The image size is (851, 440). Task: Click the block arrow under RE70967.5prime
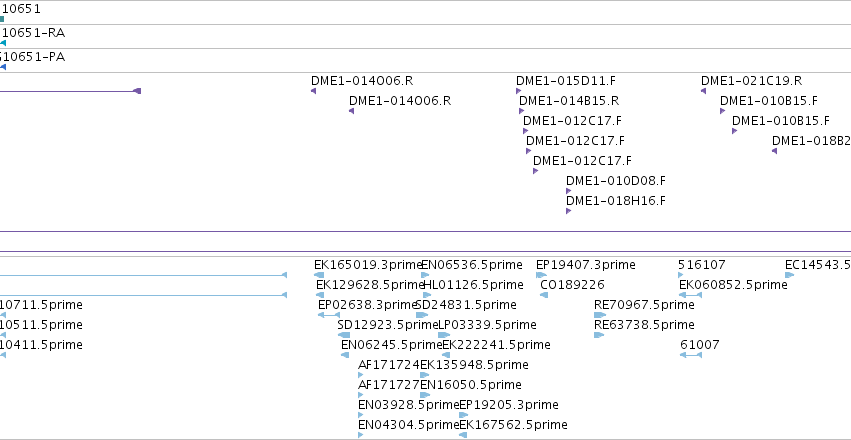tap(600, 315)
